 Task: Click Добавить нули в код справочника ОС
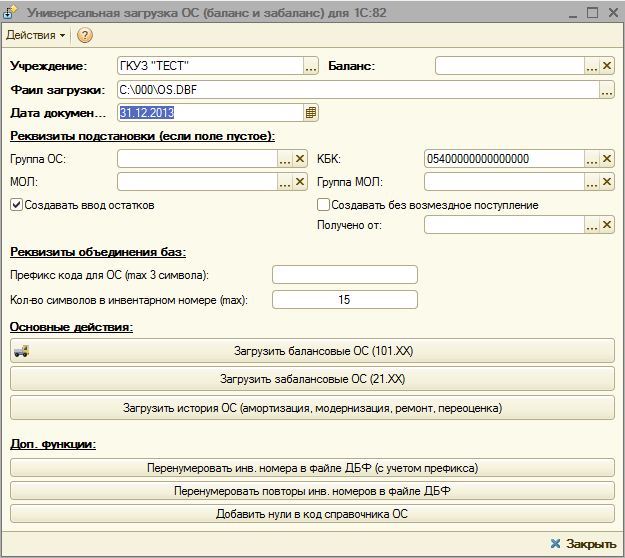click(312, 514)
